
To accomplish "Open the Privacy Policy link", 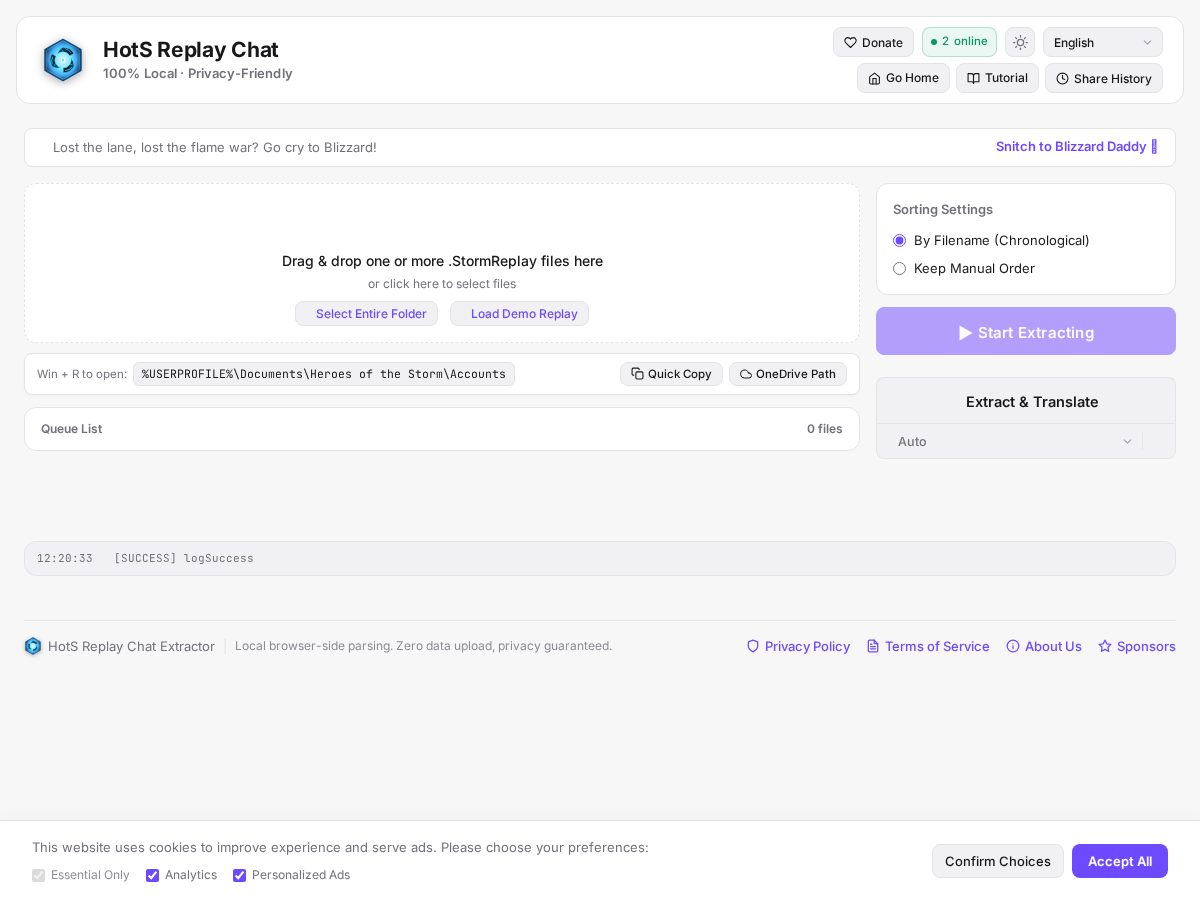I will click(798, 646).
